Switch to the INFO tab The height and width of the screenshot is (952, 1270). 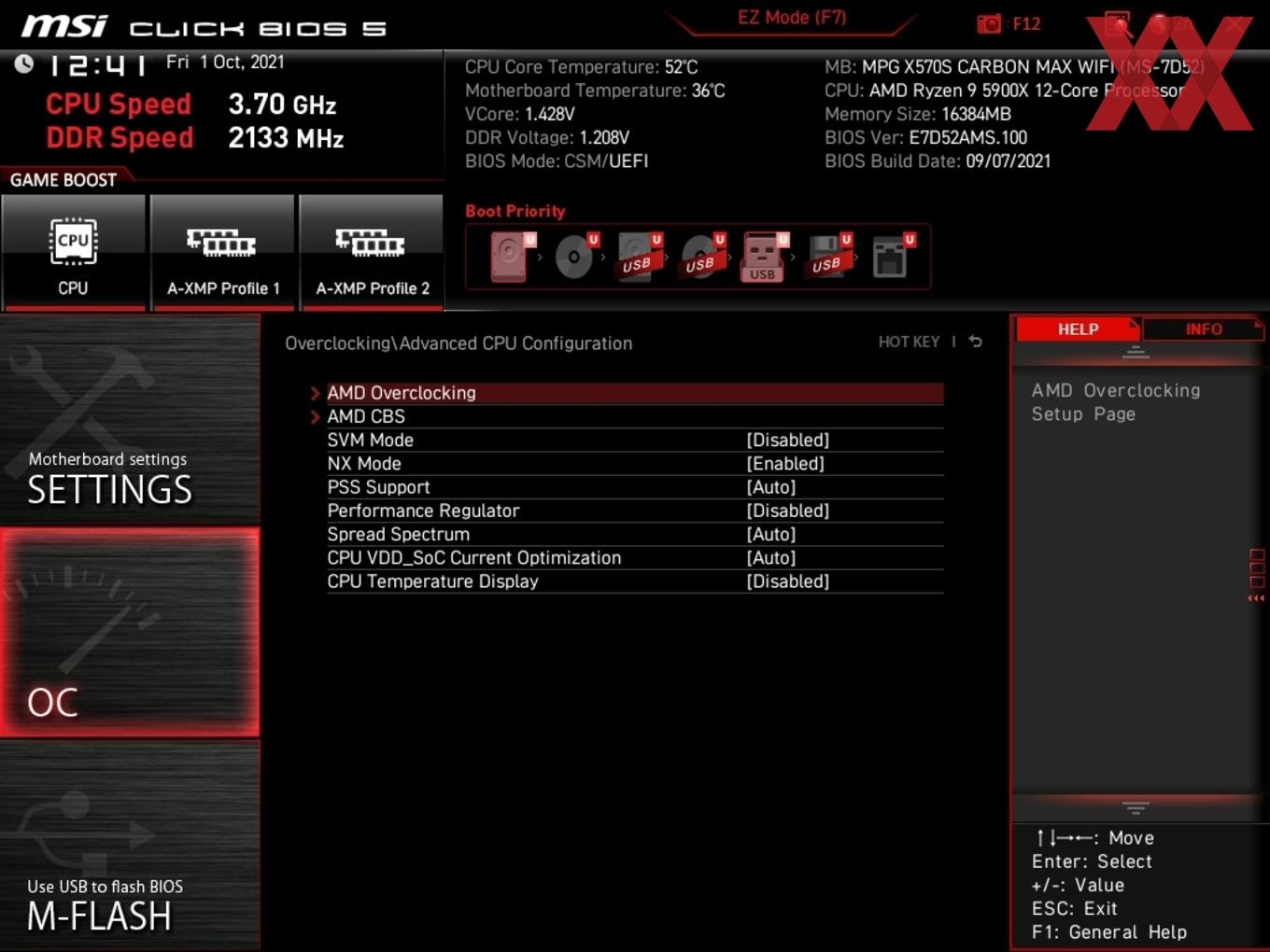[1203, 329]
